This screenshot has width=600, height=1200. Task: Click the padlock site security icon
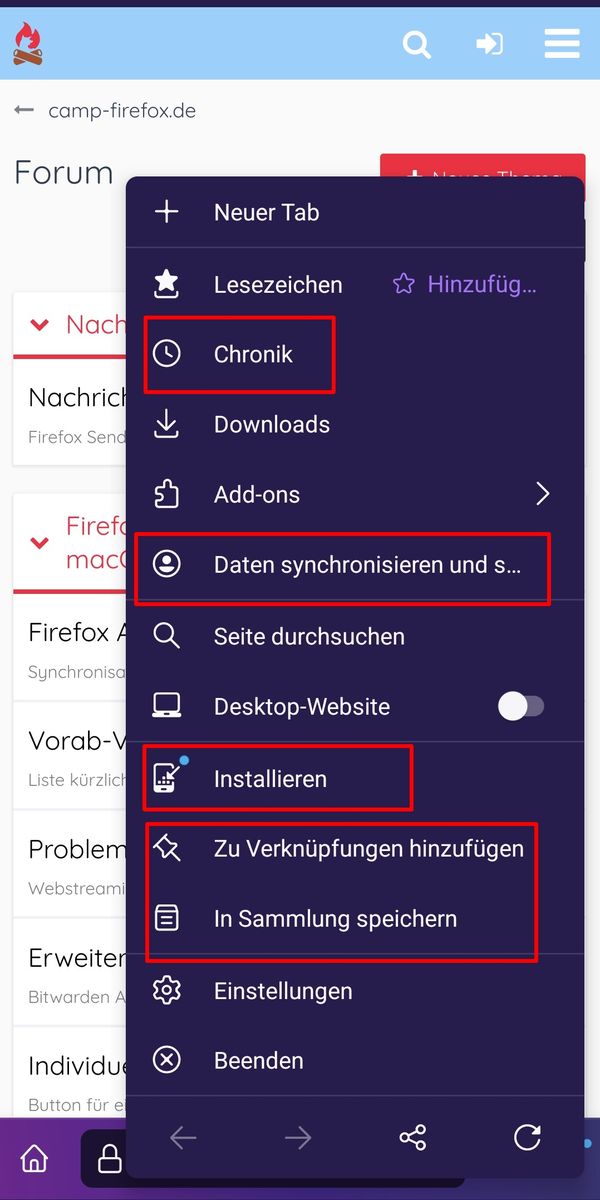109,1159
